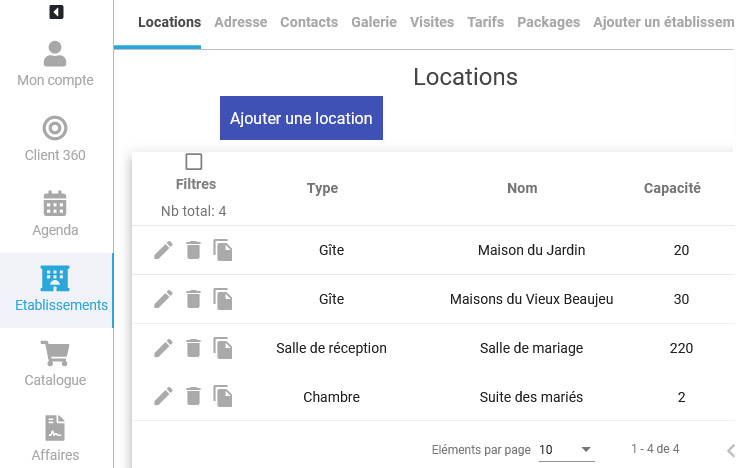Screen dimensions: 739x468
Task: Open the Affaires section
Action: tap(55, 438)
